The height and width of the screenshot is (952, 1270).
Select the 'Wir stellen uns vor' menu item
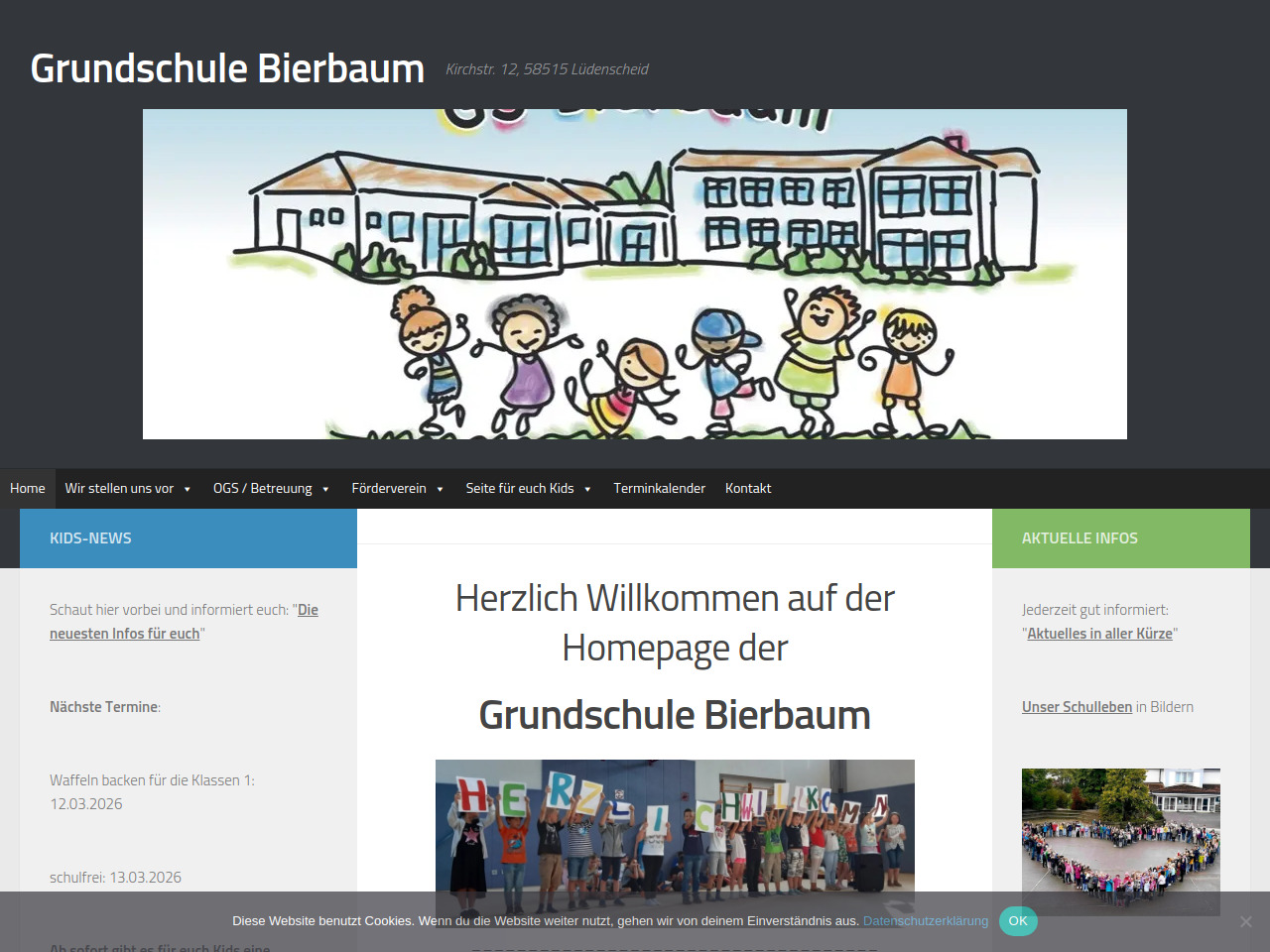point(119,488)
